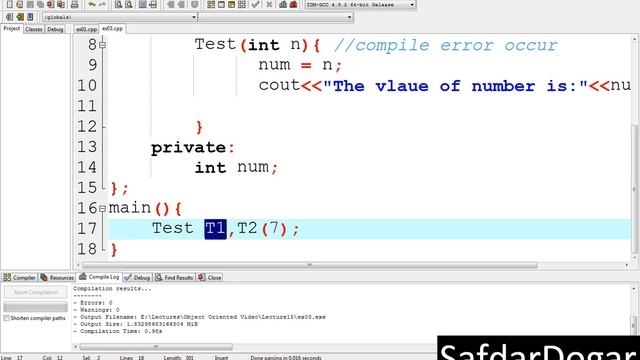Click 'Output Filename' line in compile log
The width and height of the screenshot is (640, 360).
pos(200,317)
